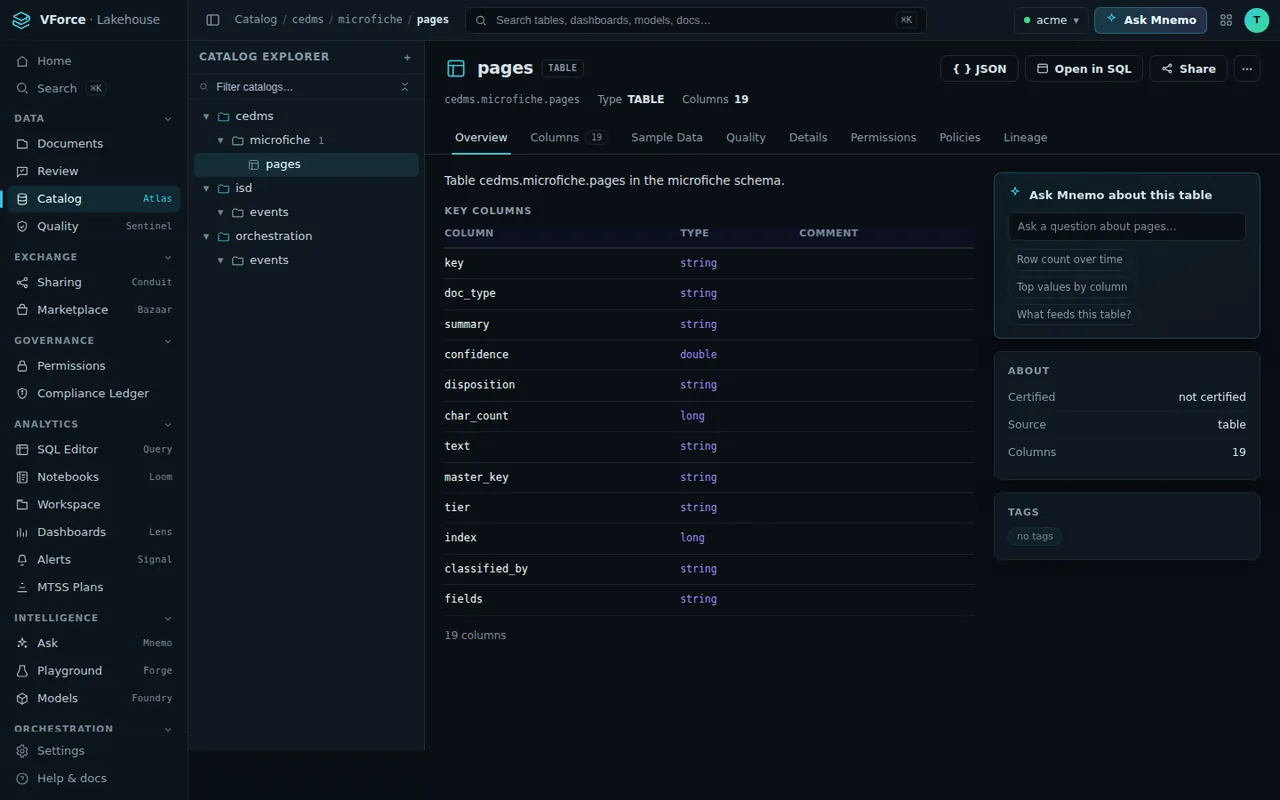Open Permissions in the sidebar
The image size is (1280, 800).
[x=94, y=366]
